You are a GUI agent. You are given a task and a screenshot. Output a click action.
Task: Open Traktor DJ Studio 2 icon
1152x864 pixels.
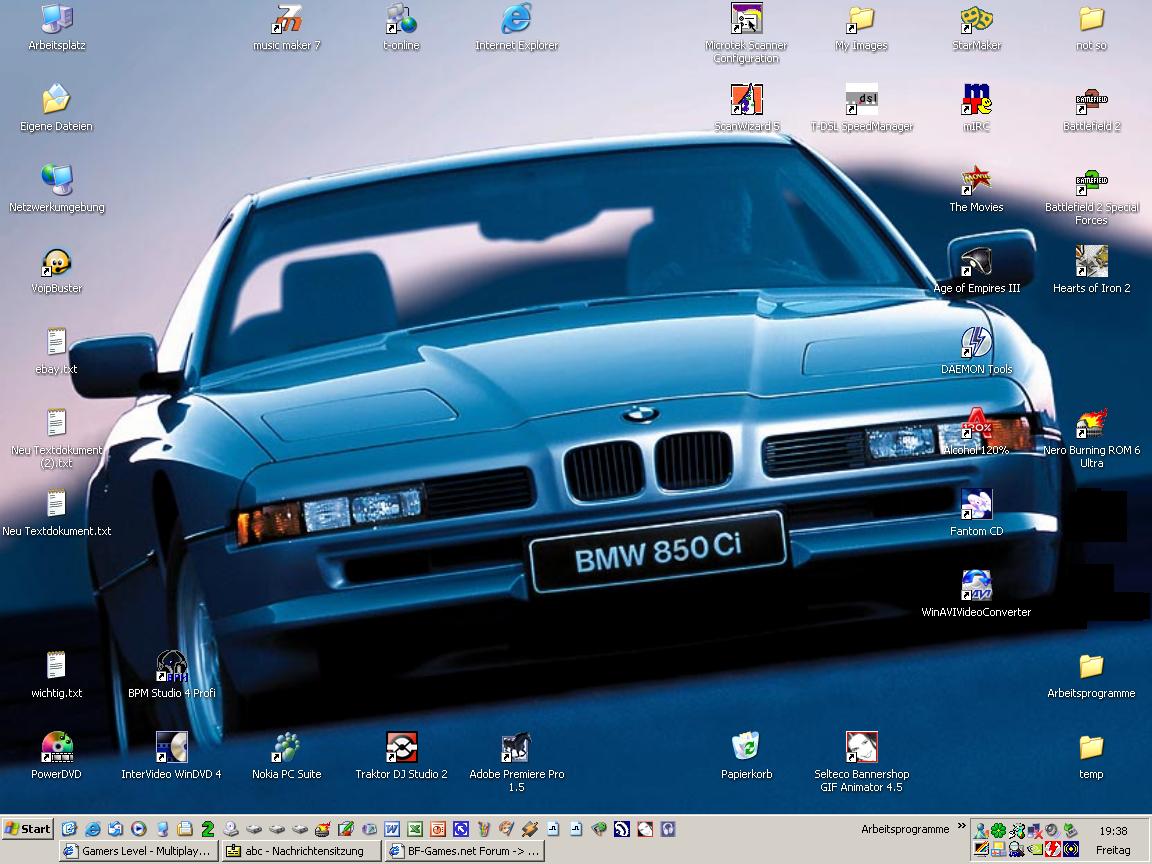pyautogui.click(x=401, y=750)
